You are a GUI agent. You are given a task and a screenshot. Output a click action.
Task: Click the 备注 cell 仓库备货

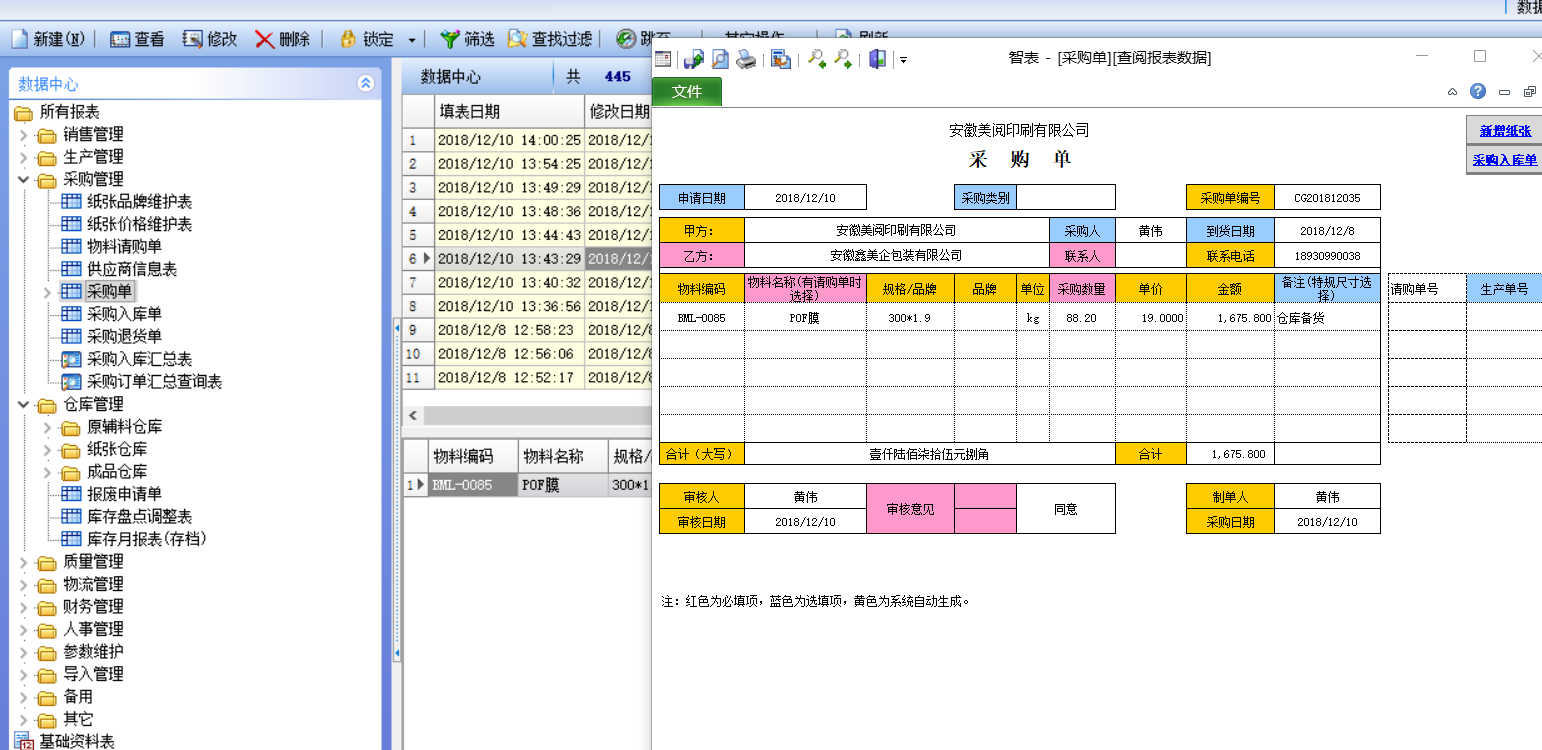1327,318
